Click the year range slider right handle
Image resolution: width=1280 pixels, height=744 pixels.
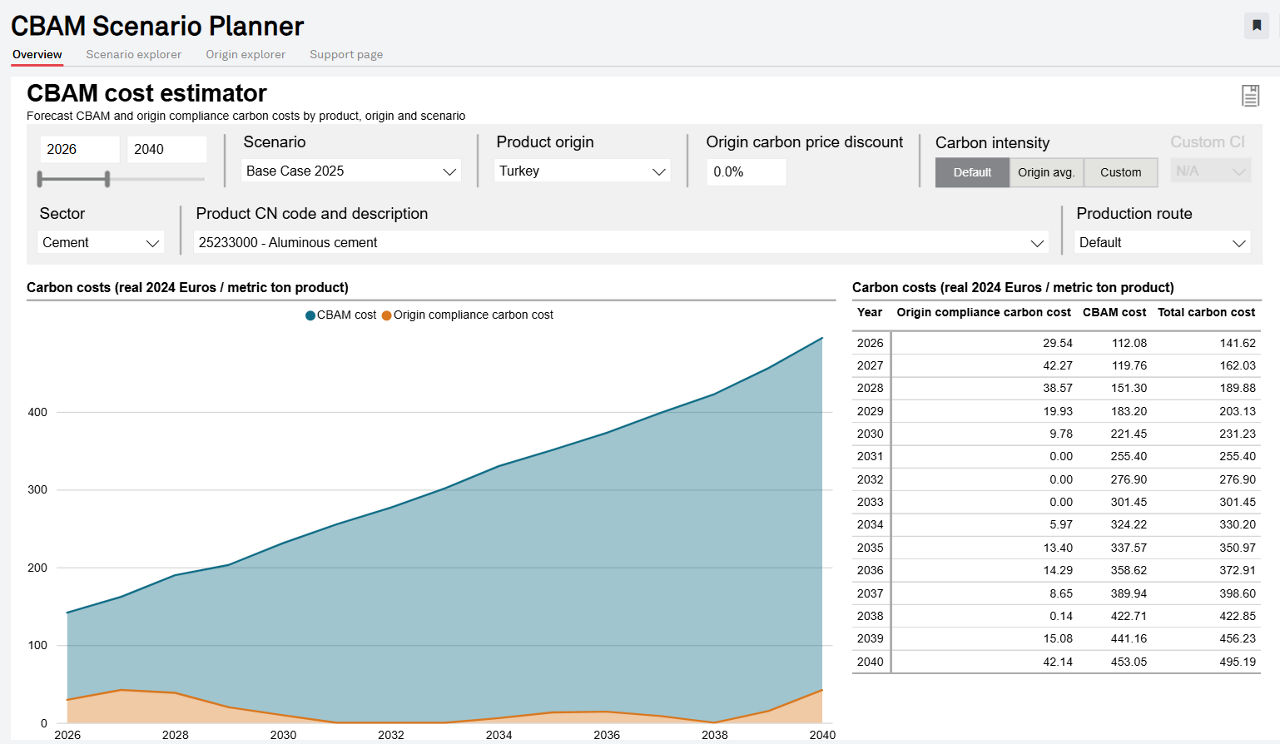coord(107,179)
